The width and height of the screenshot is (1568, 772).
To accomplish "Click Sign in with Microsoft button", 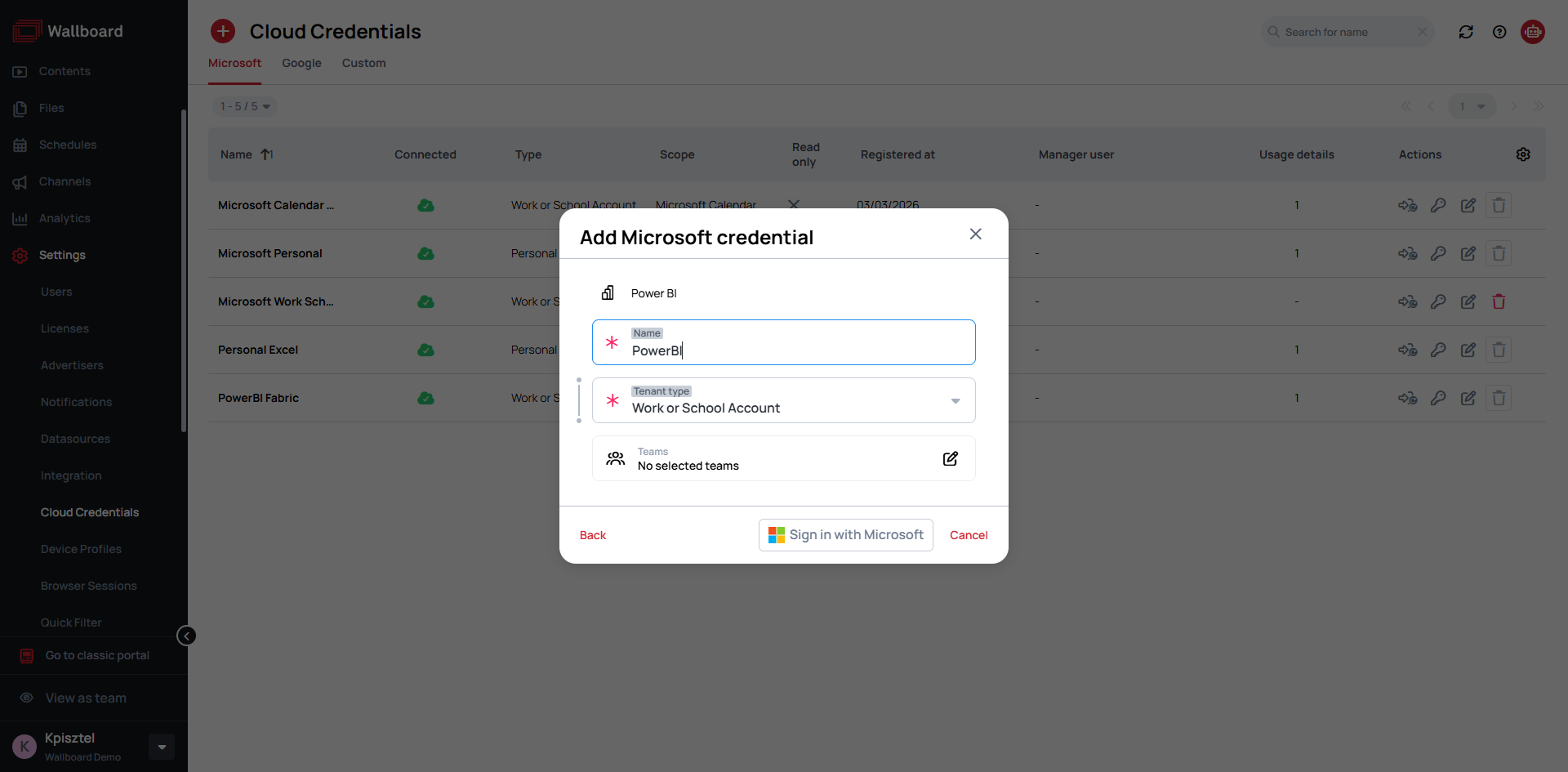I will pos(845,535).
